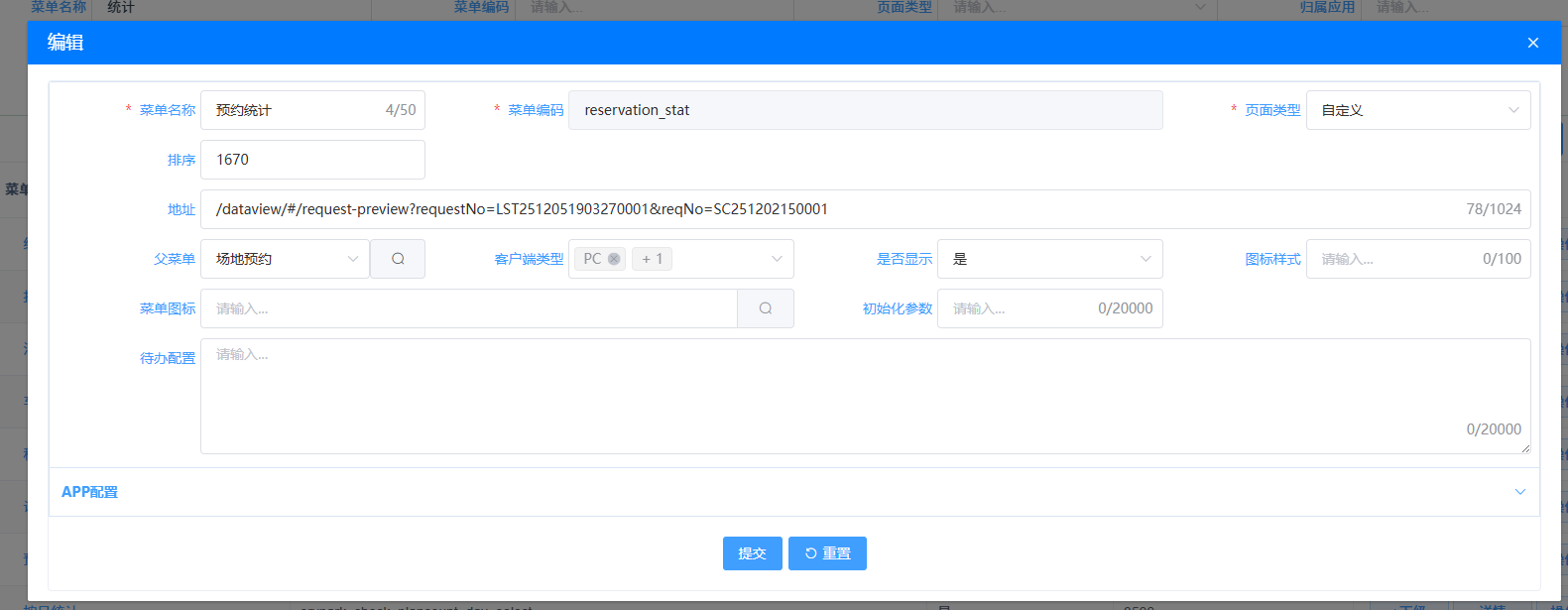
Task: Click the +1 tag in 客户端类型
Action: 652,259
